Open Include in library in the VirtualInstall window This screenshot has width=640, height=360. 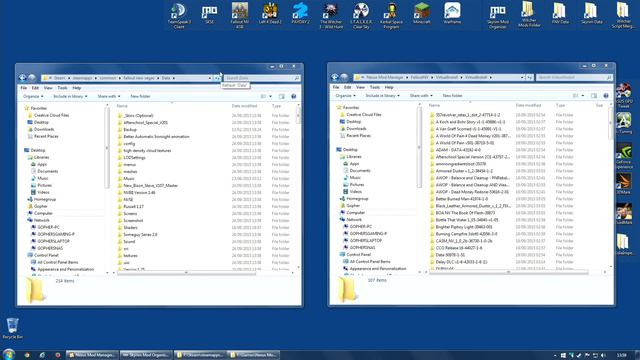[x=382, y=96]
